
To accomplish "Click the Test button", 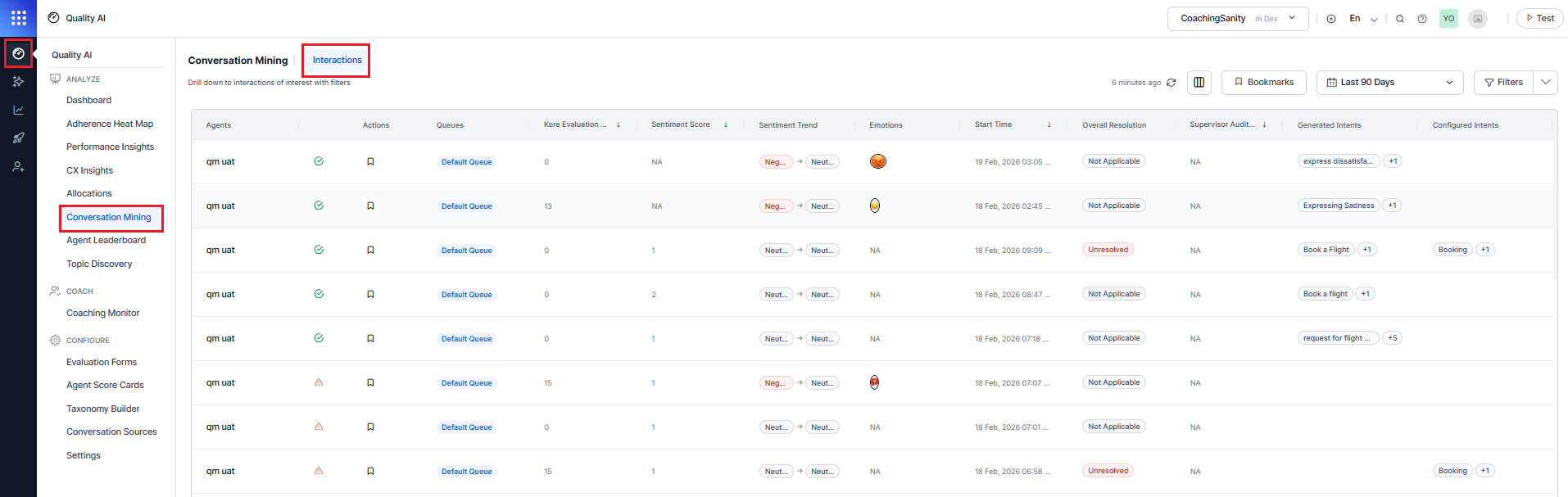I will pyautogui.click(x=1539, y=18).
